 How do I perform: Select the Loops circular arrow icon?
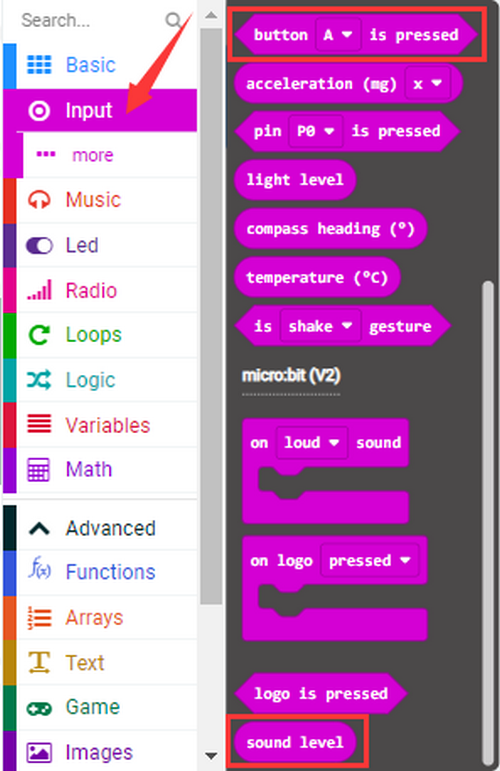39,335
